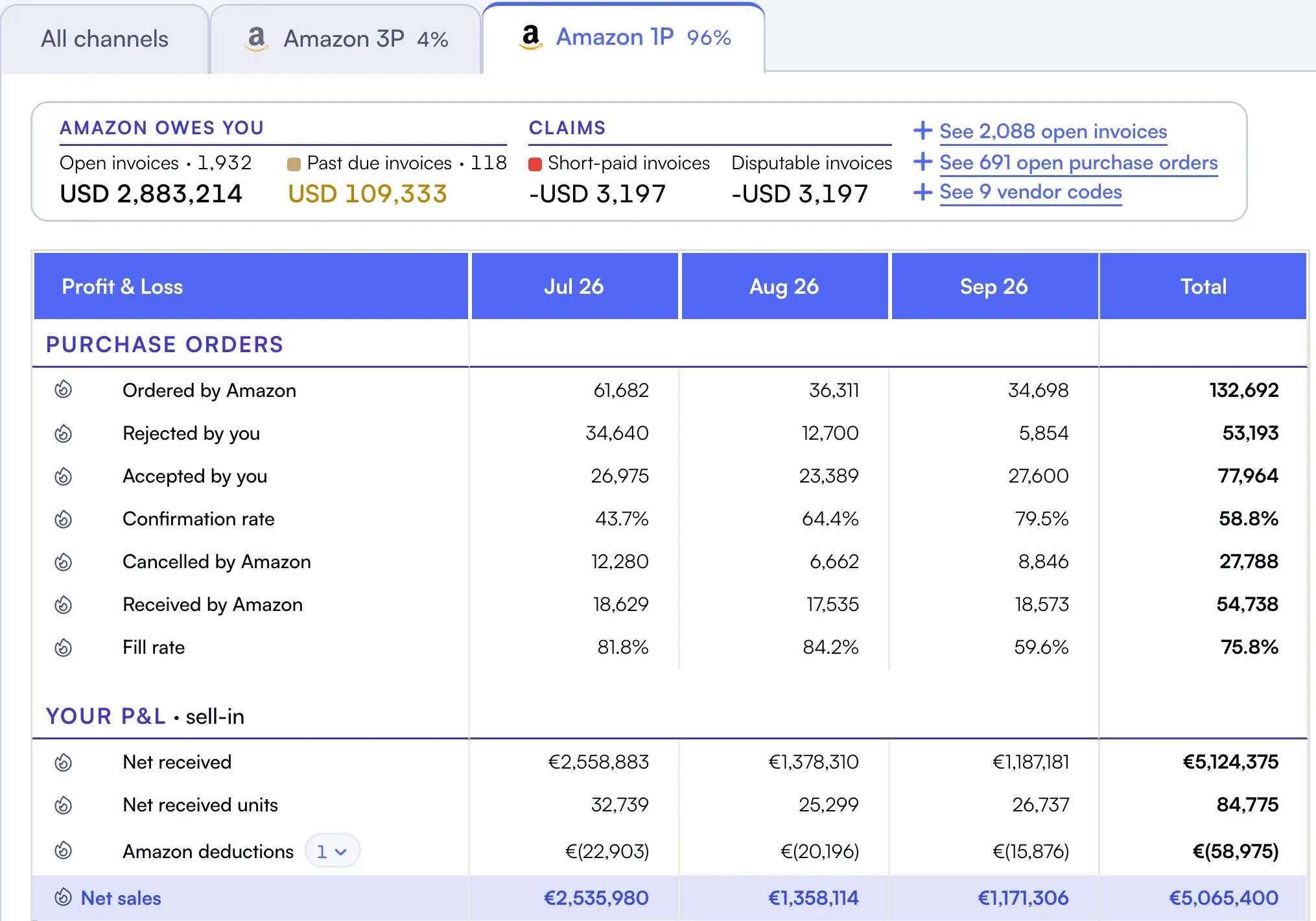Click the USD 2,883,214 open invoices amount
This screenshot has height=921, width=1316.
[x=151, y=194]
